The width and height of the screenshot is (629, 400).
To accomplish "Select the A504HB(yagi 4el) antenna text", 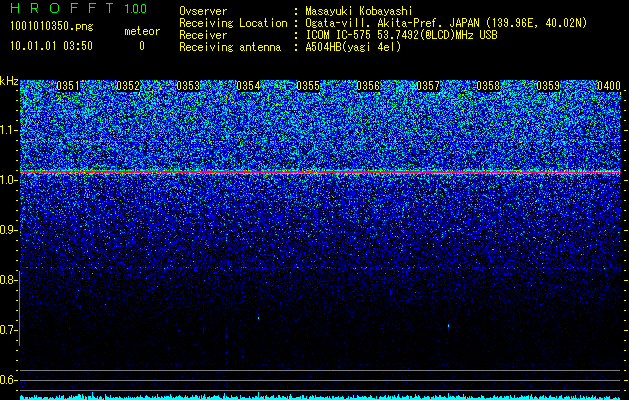I will coord(353,47).
